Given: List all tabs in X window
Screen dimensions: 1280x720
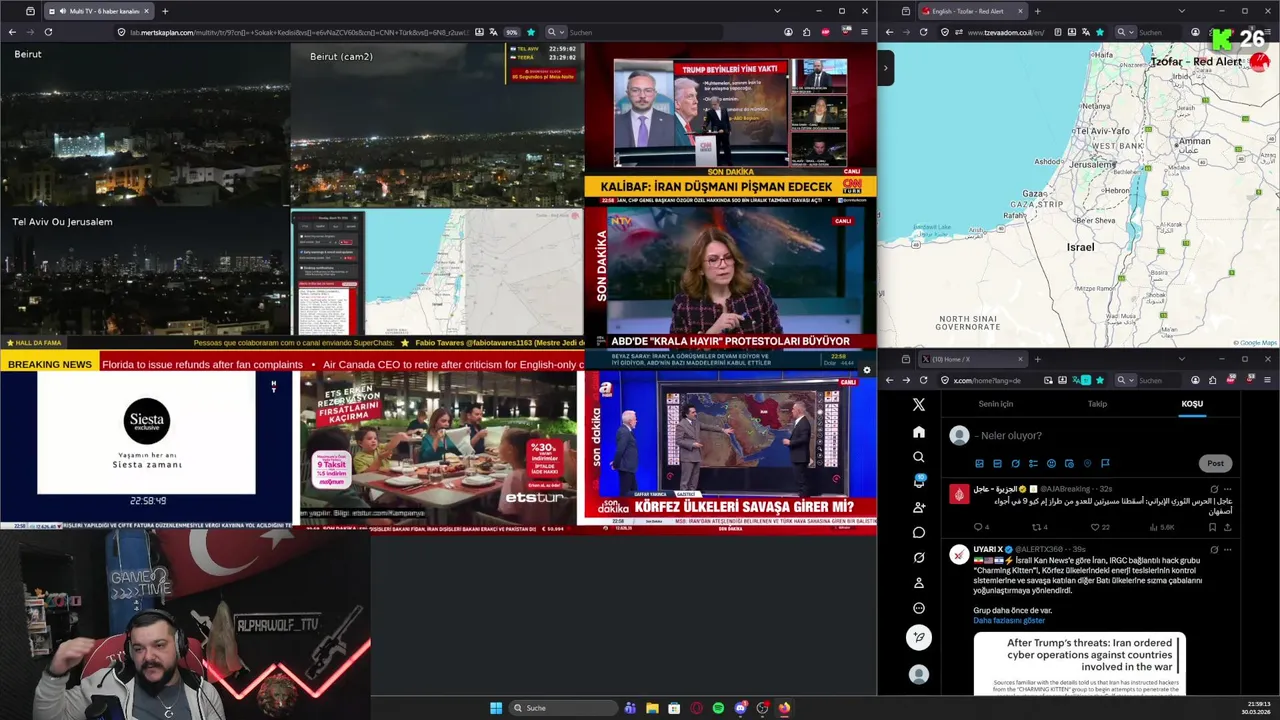Looking at the screenshot, I should point(1181,359).
